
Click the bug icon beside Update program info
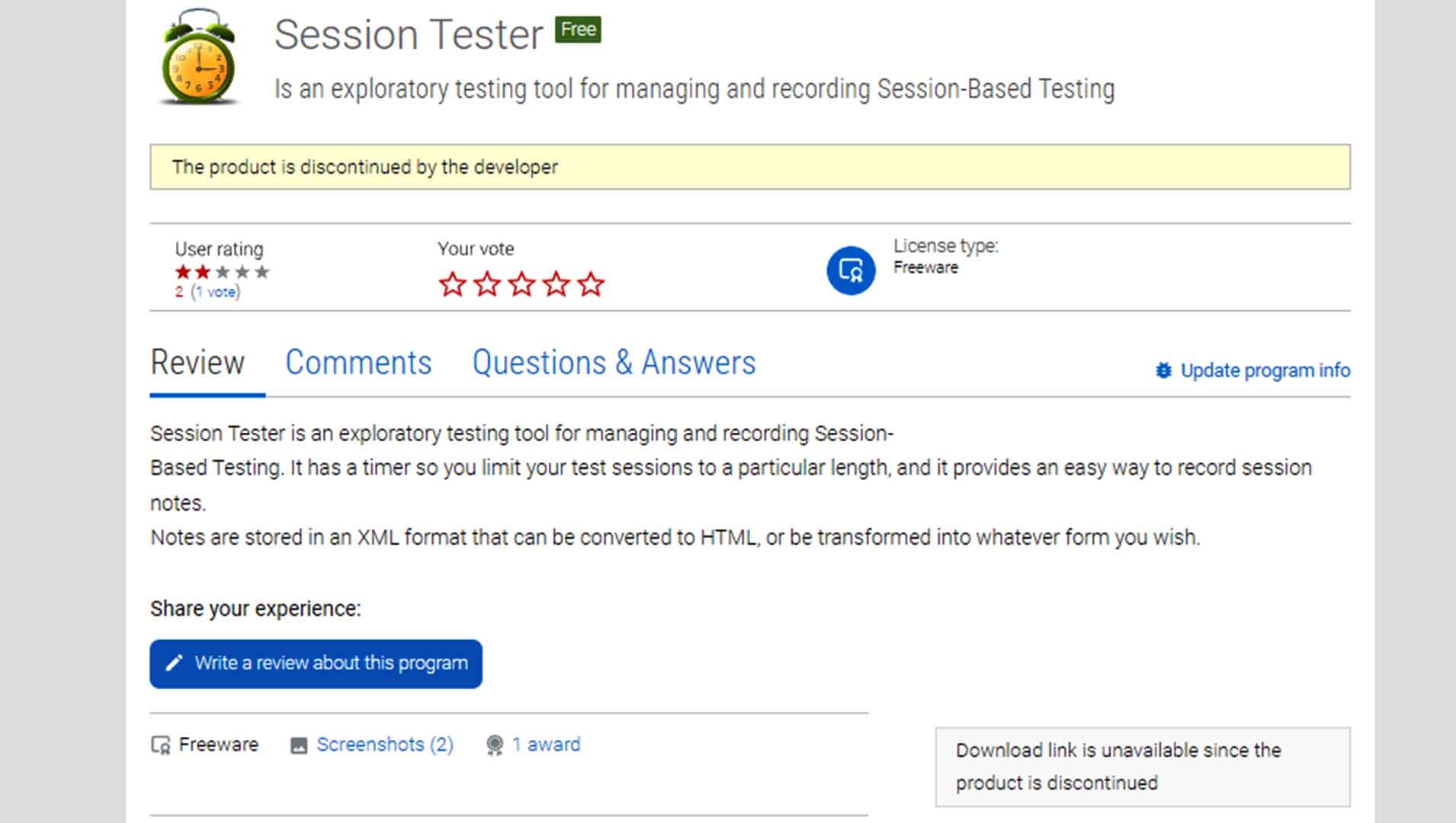[x=1163, y=370]
